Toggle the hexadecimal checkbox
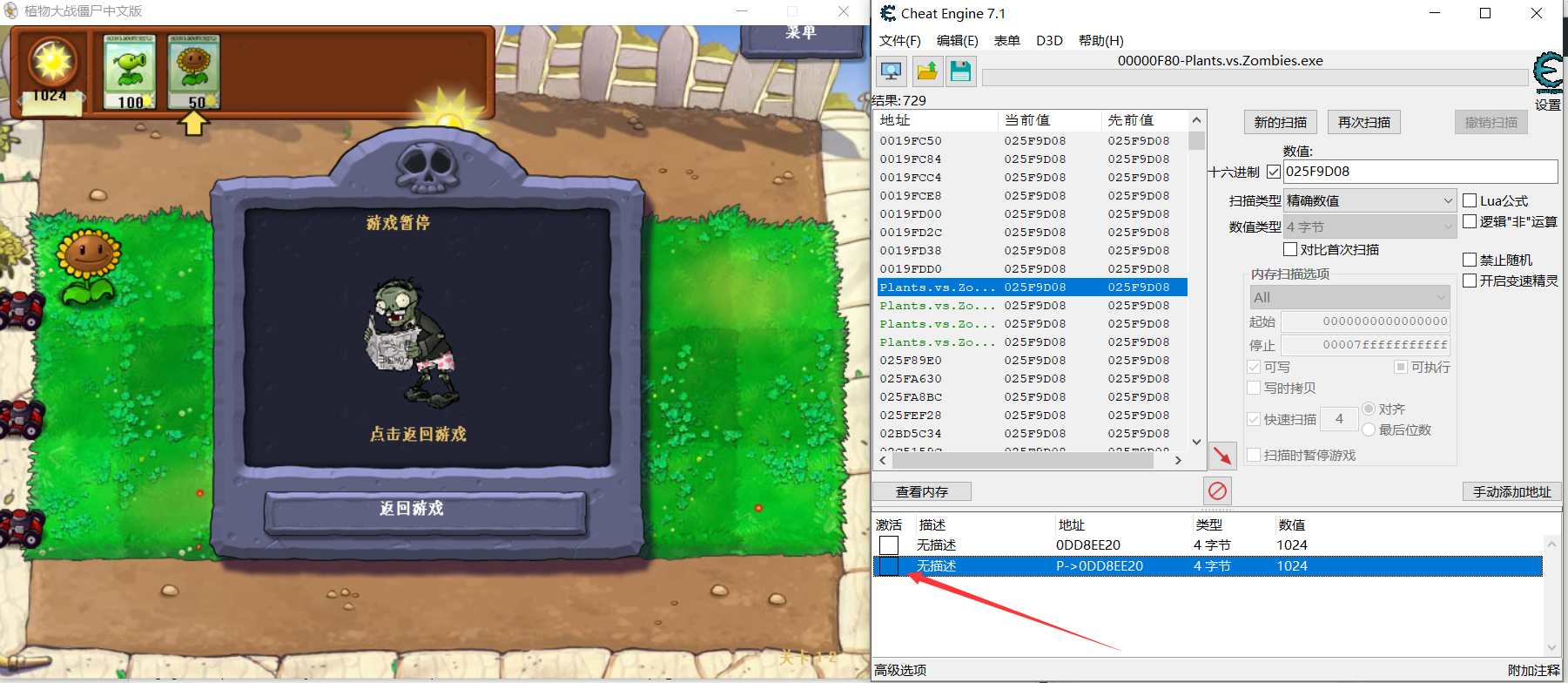Screen dimensions: 1568x683 click(x=1274, y=172)
